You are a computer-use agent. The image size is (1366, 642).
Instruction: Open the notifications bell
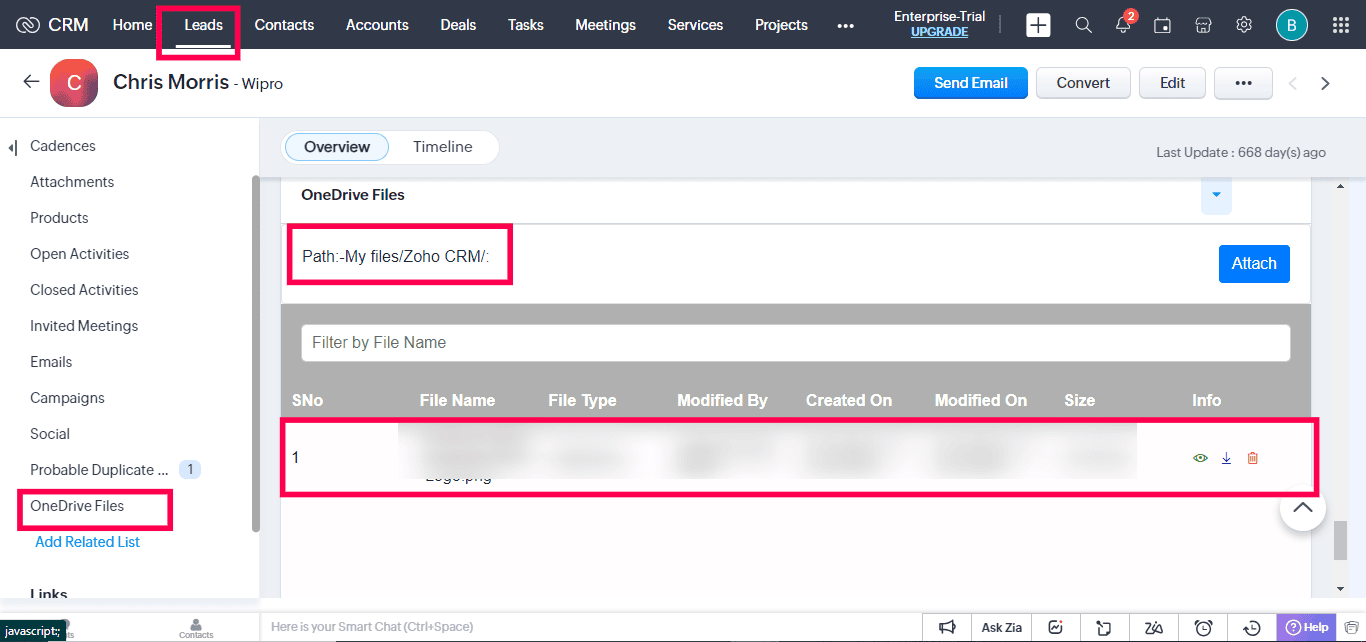[1124, 25]
